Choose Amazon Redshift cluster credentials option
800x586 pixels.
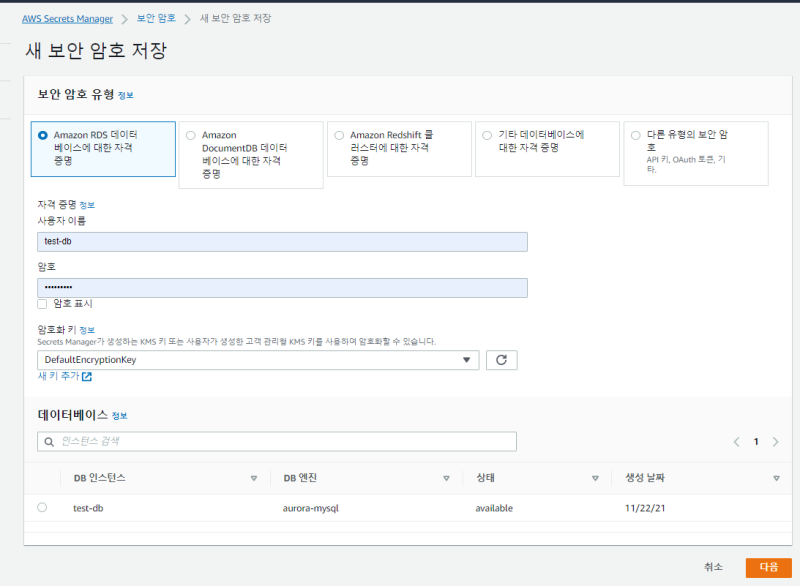pyautogui.click(x=339, y=135)
